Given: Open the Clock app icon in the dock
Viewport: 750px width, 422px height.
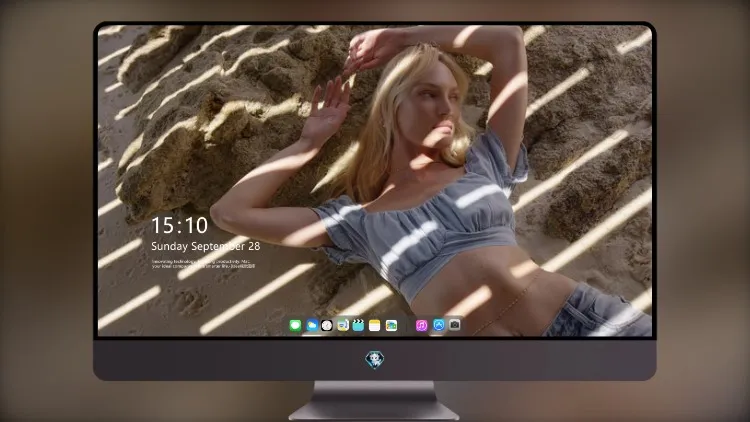Looking at the screenshot, I should click(327, 325).
